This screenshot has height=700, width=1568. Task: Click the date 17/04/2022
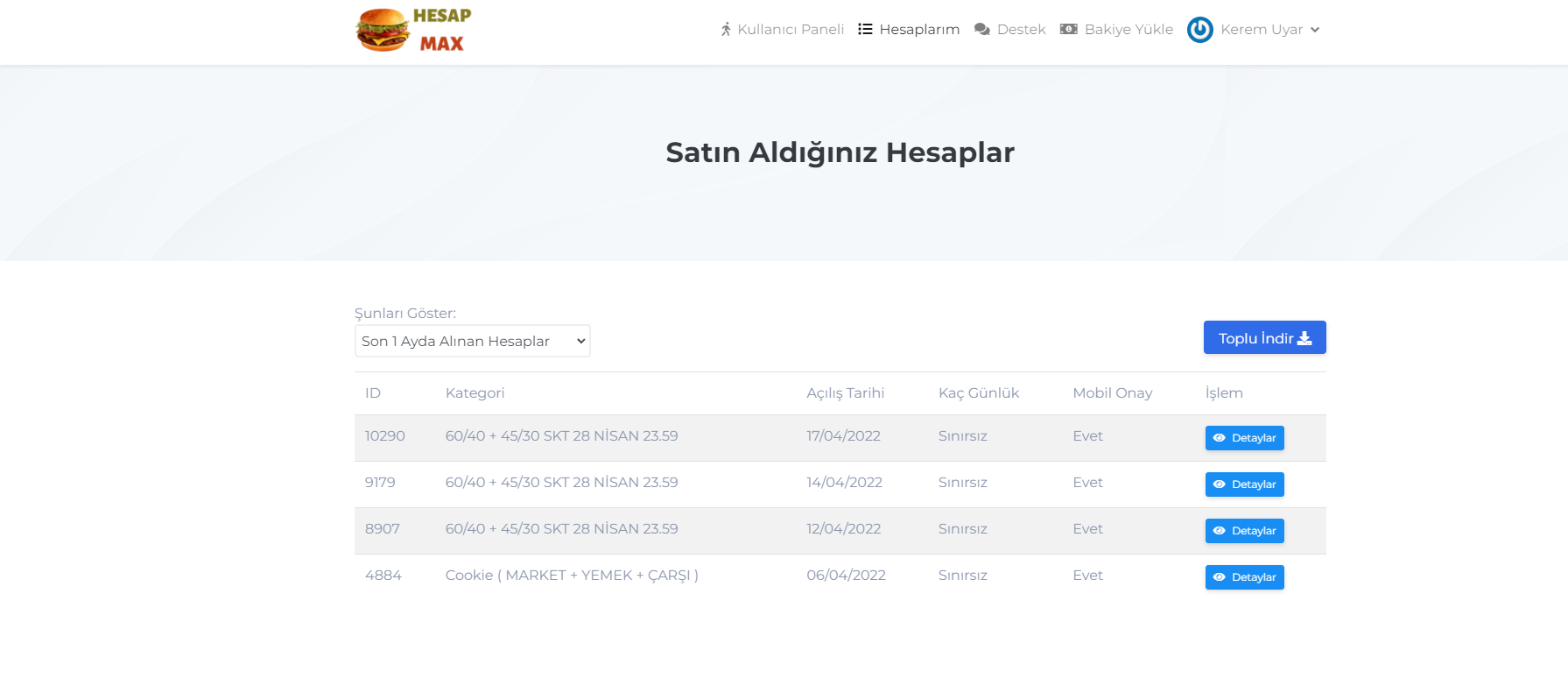coord(844,436)
